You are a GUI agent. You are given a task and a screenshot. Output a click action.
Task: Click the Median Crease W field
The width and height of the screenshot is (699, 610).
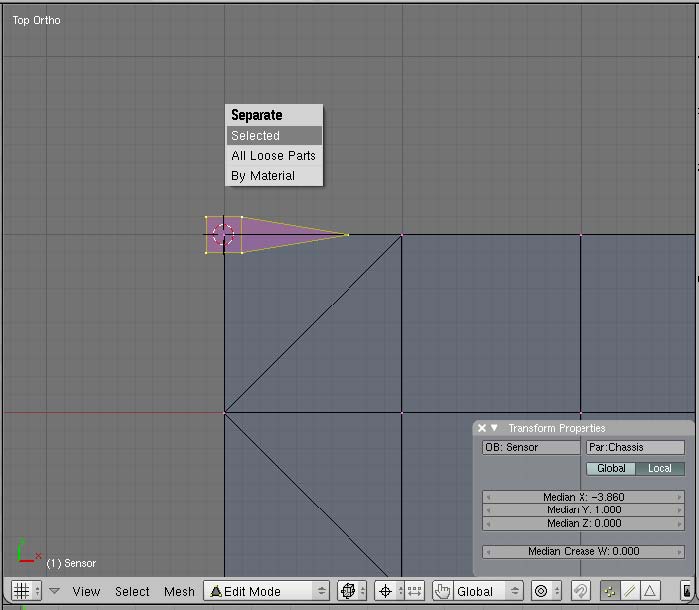point(583,552)
